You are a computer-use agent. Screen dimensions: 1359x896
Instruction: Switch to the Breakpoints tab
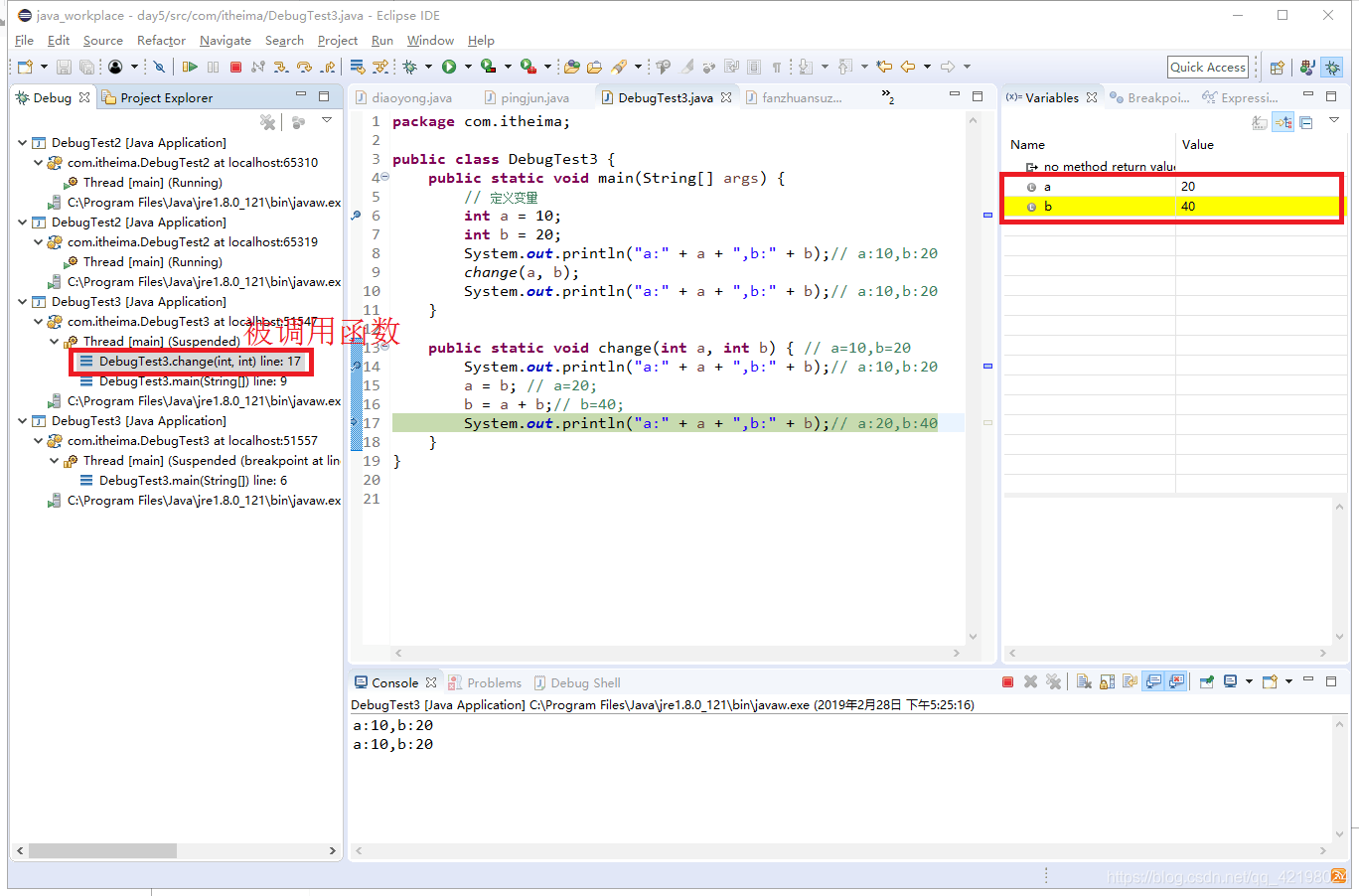[x=1150, y=97]
